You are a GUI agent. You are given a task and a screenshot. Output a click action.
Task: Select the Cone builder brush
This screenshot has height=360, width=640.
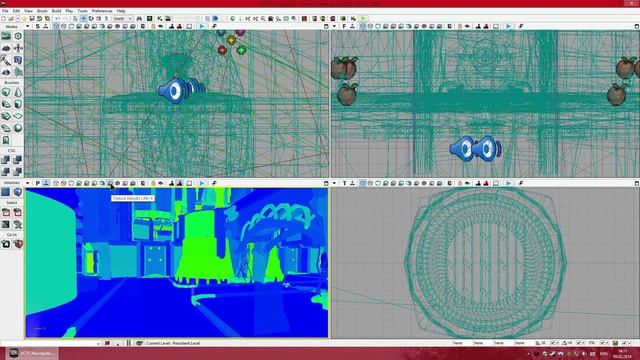pyautogui.click(x=18, y=92)
